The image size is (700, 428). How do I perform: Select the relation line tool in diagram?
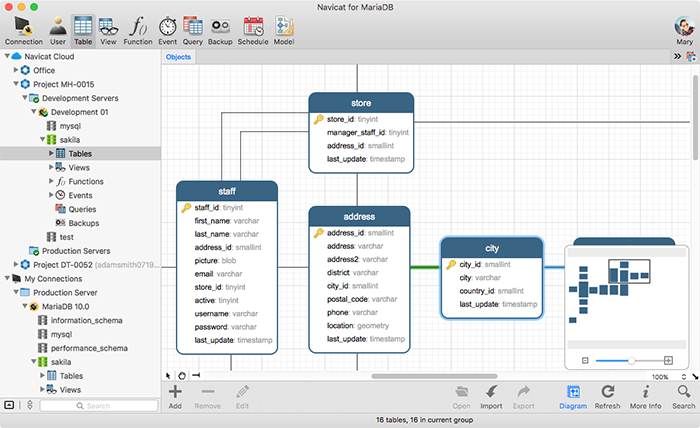coord(196,375)
